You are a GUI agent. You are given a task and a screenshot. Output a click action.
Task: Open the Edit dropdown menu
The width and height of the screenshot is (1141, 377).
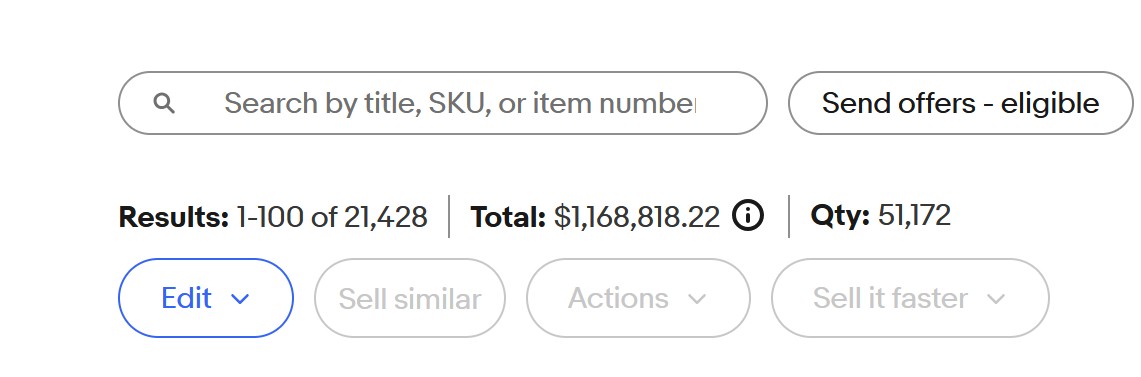tap(206, 298)
